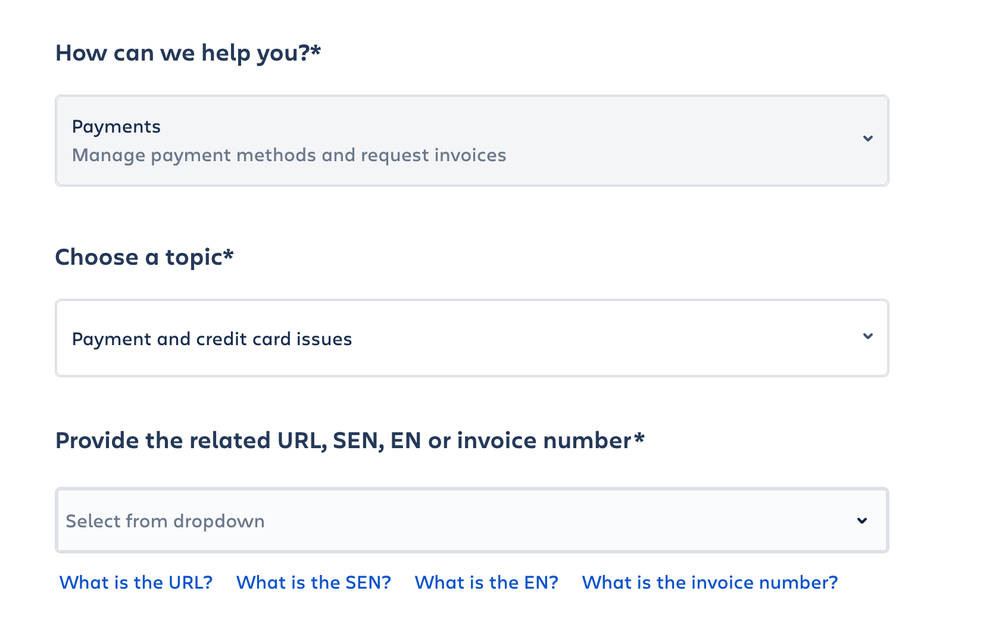Viewport: 999px width, 626px height.
Task: Click the asterisk after invoice number heading
Action: coord(639,438)
